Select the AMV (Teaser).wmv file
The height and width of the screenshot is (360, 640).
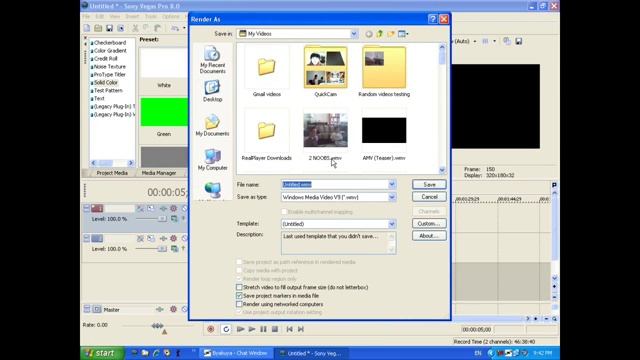(x=384, y=136)
